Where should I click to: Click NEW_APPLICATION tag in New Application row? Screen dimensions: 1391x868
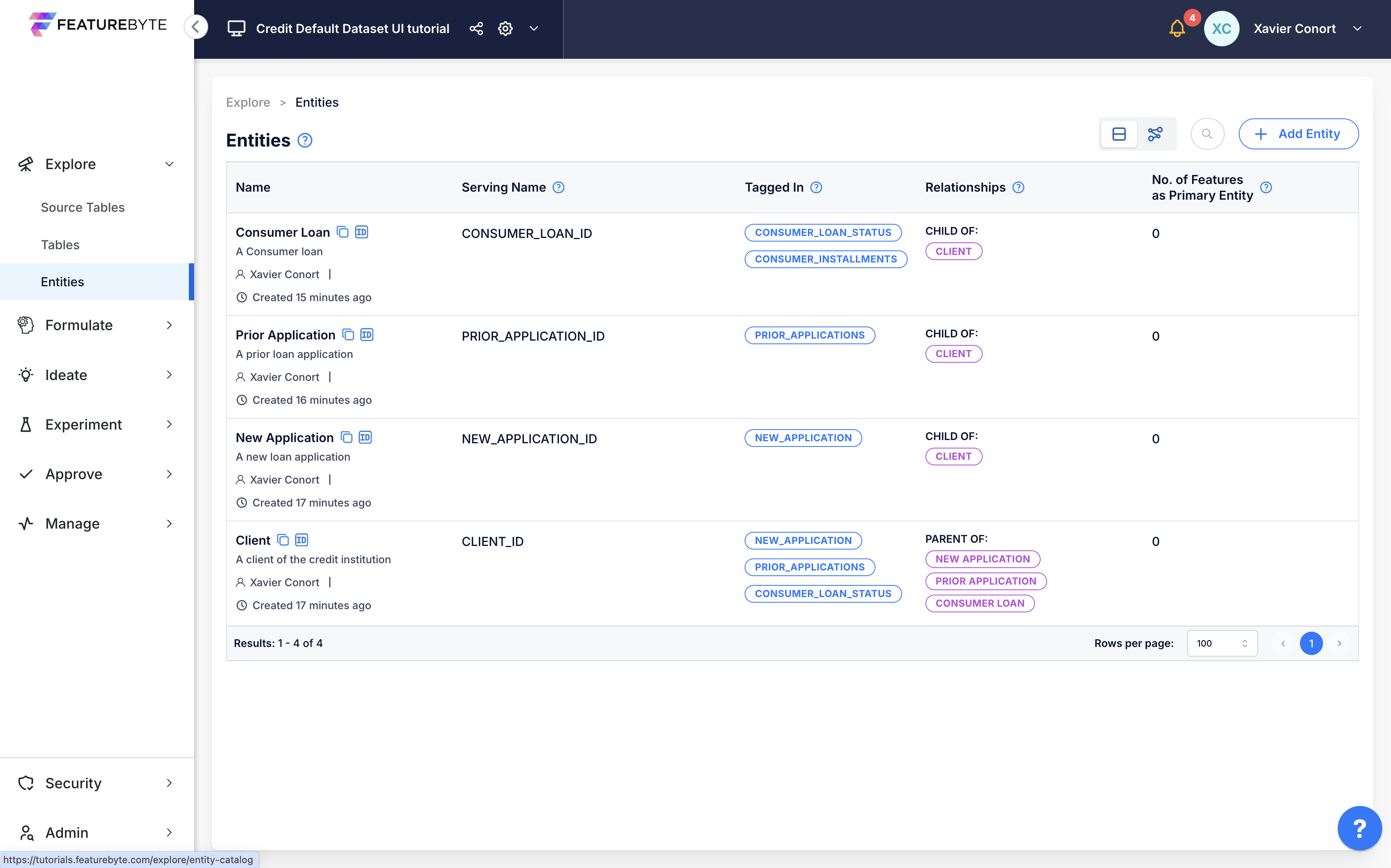tap(803, 438)
